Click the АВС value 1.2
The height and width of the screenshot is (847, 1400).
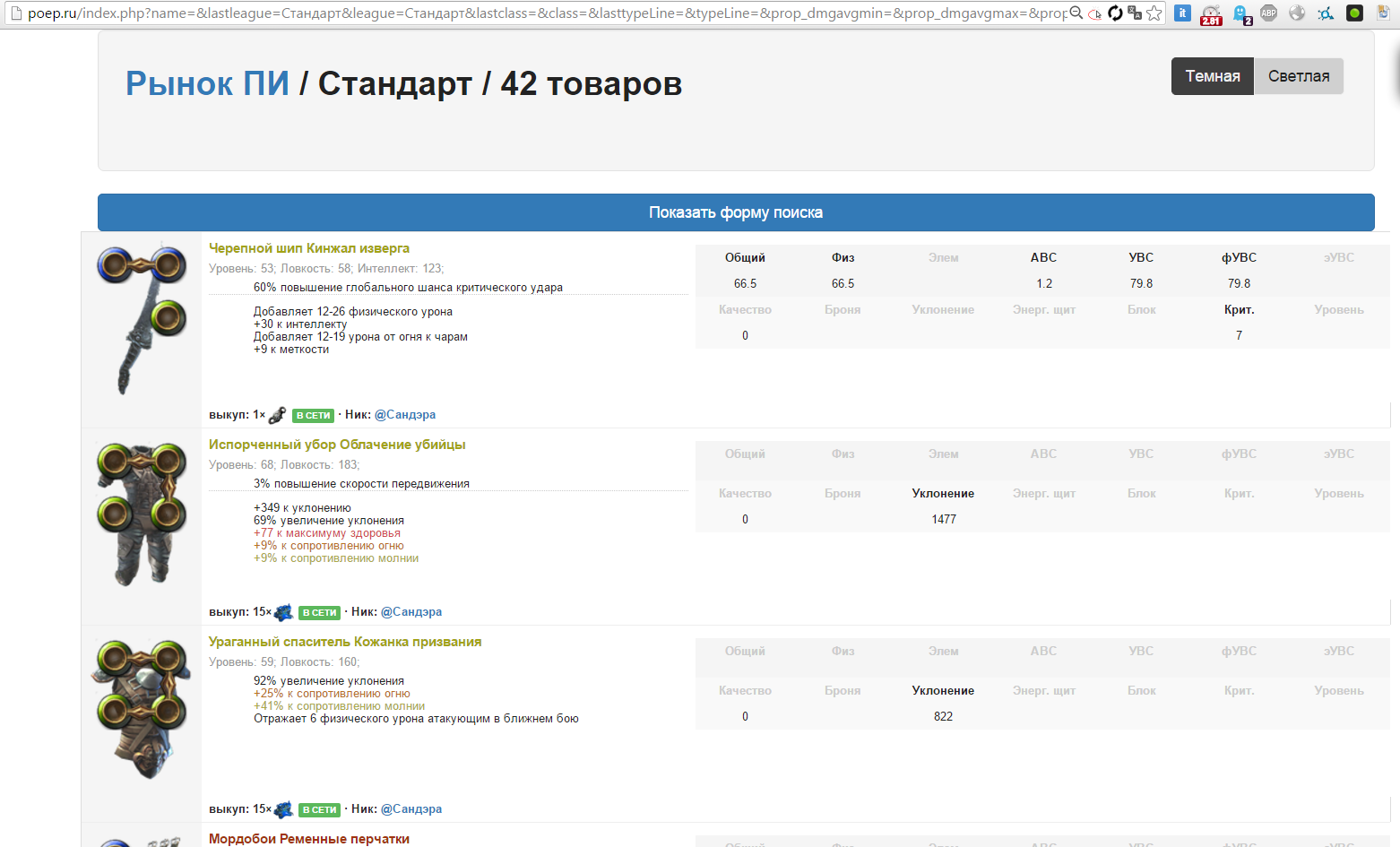tap(1044, 284)
